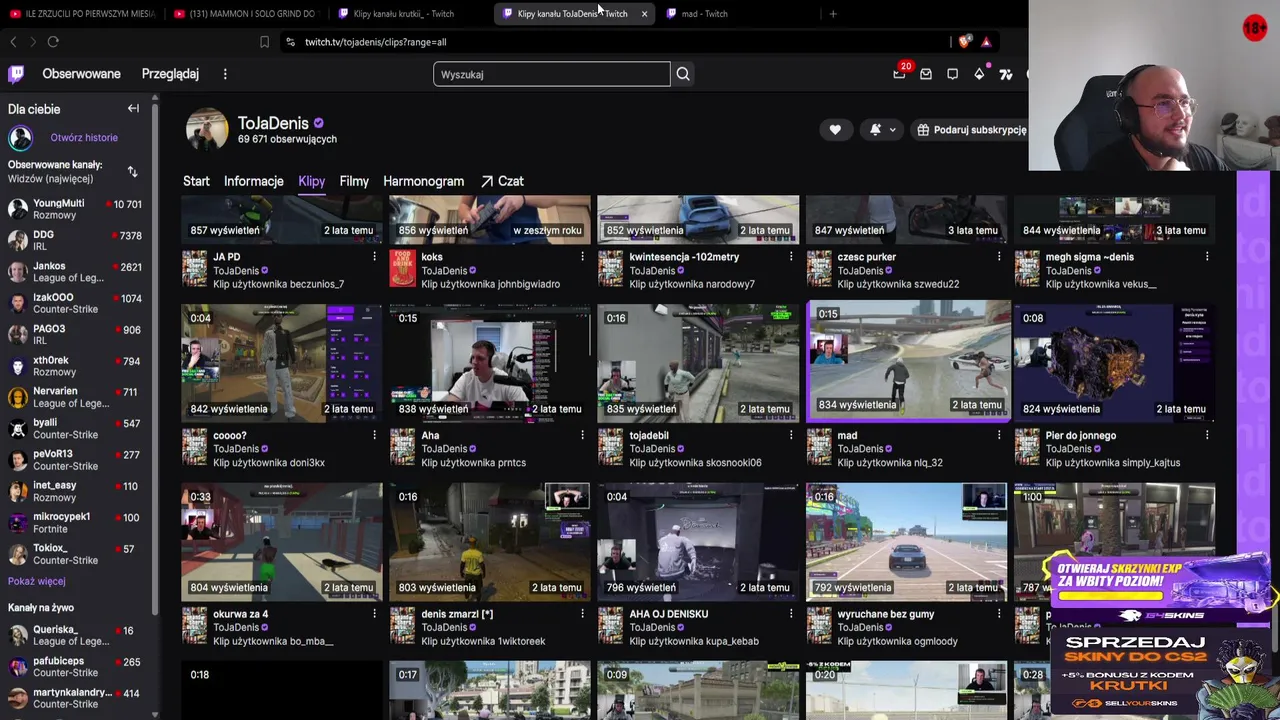
Task: Open DDG channel in sidebar
Action: pos(76,240)
